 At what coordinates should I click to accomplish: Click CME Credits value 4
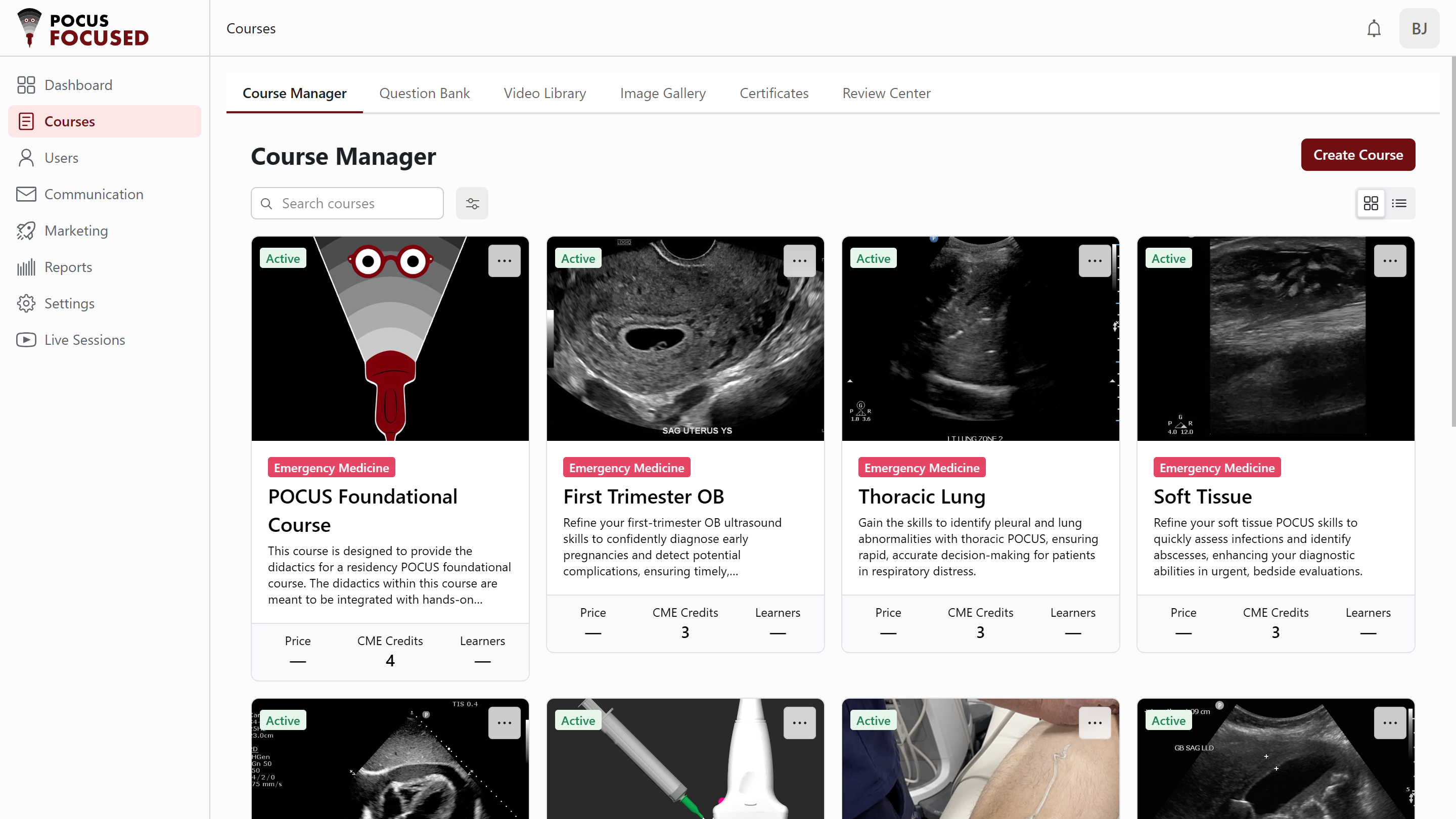pos(390,660)
